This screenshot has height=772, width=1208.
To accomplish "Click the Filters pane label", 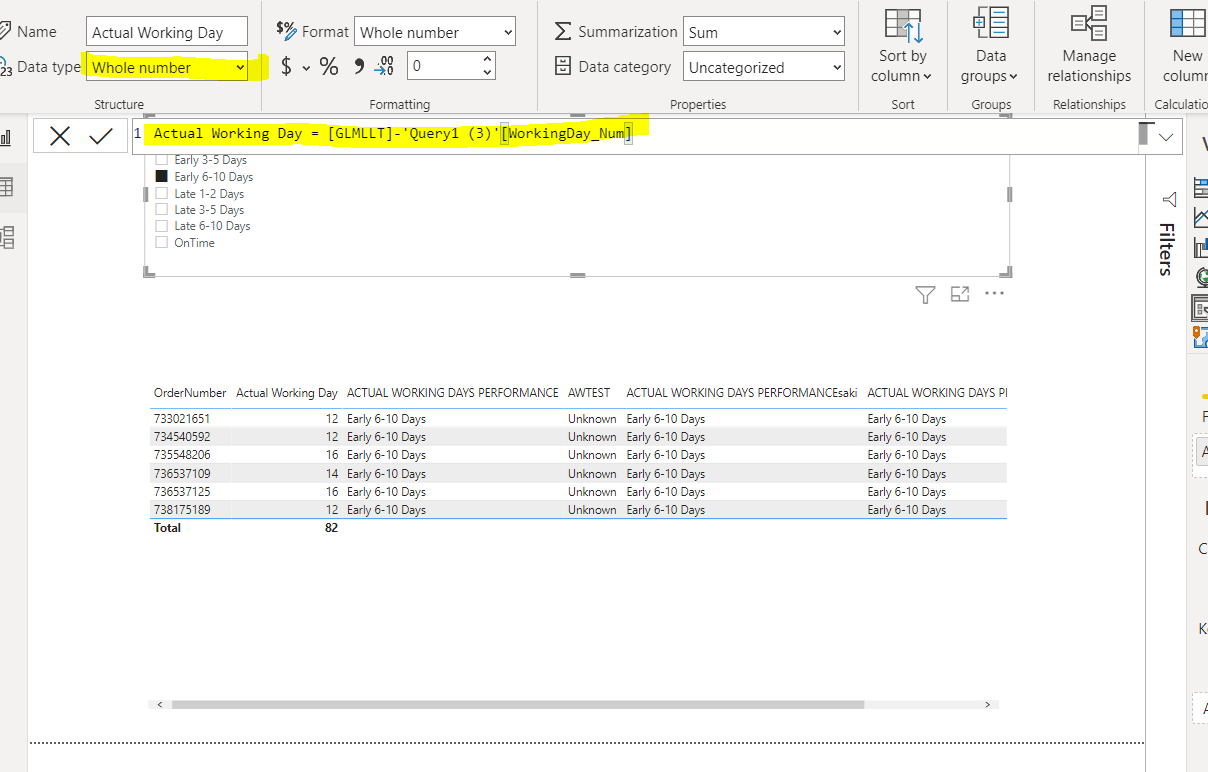I will (x=1166, y=249).
